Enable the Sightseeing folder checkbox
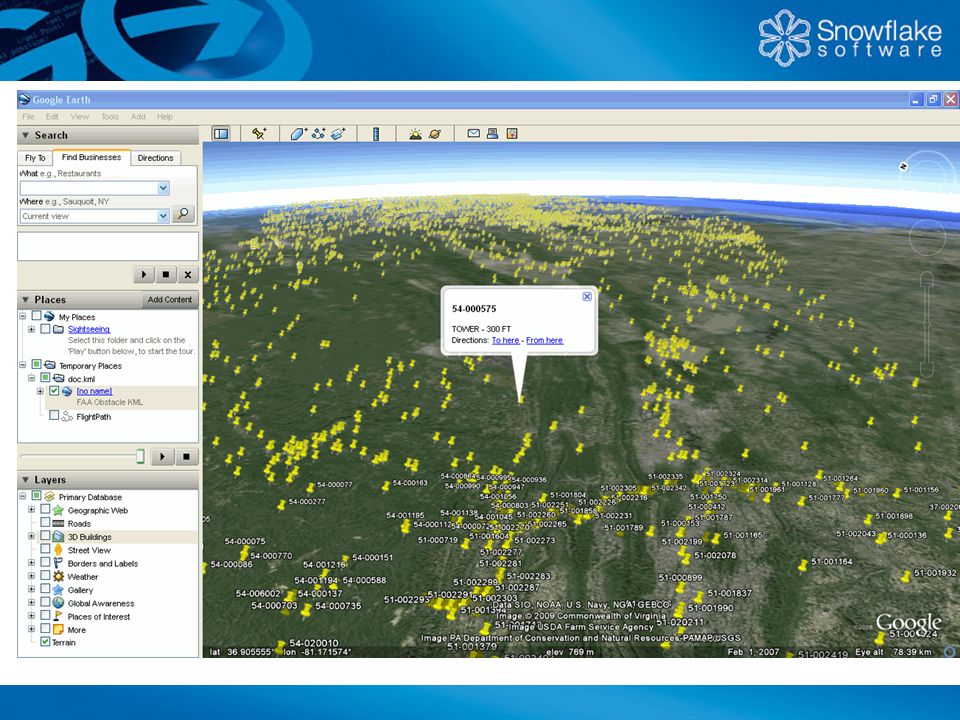Viewport: 960px width, 720px height. [45, 329]
